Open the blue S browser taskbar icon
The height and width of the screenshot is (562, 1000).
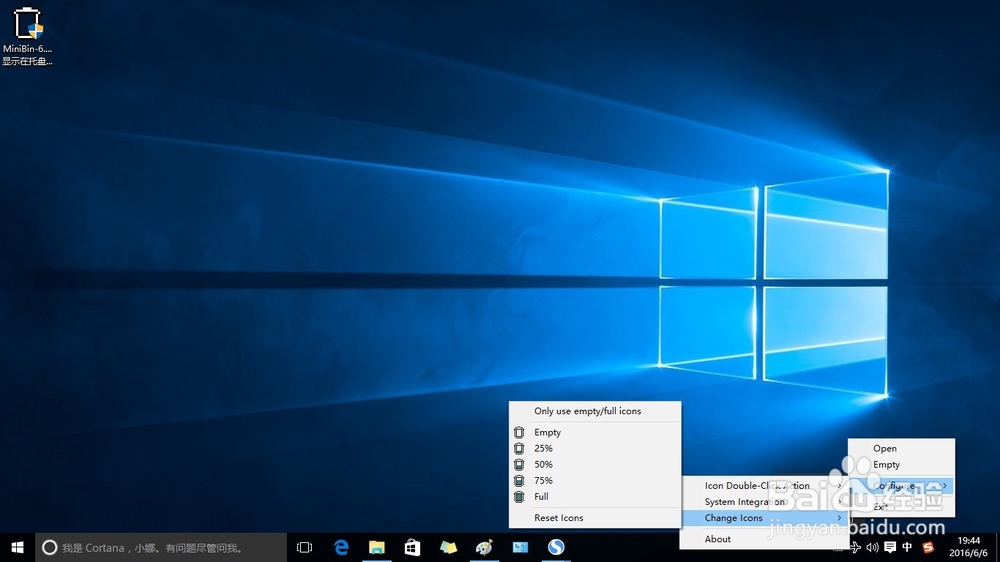[556, 547]
